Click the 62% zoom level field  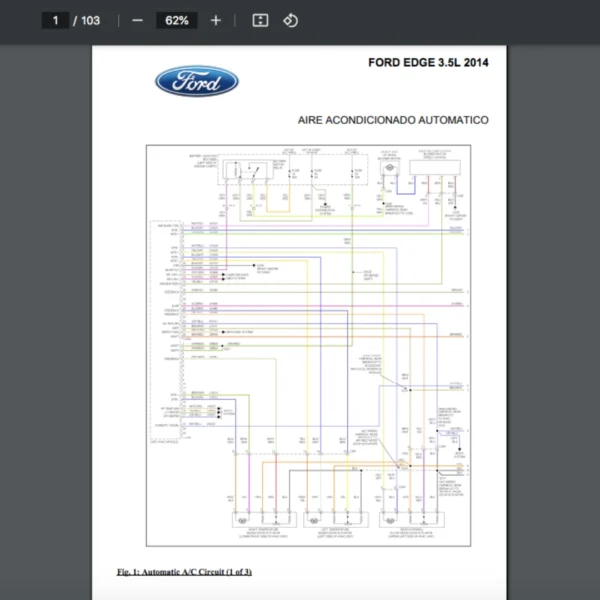point(177,20)
